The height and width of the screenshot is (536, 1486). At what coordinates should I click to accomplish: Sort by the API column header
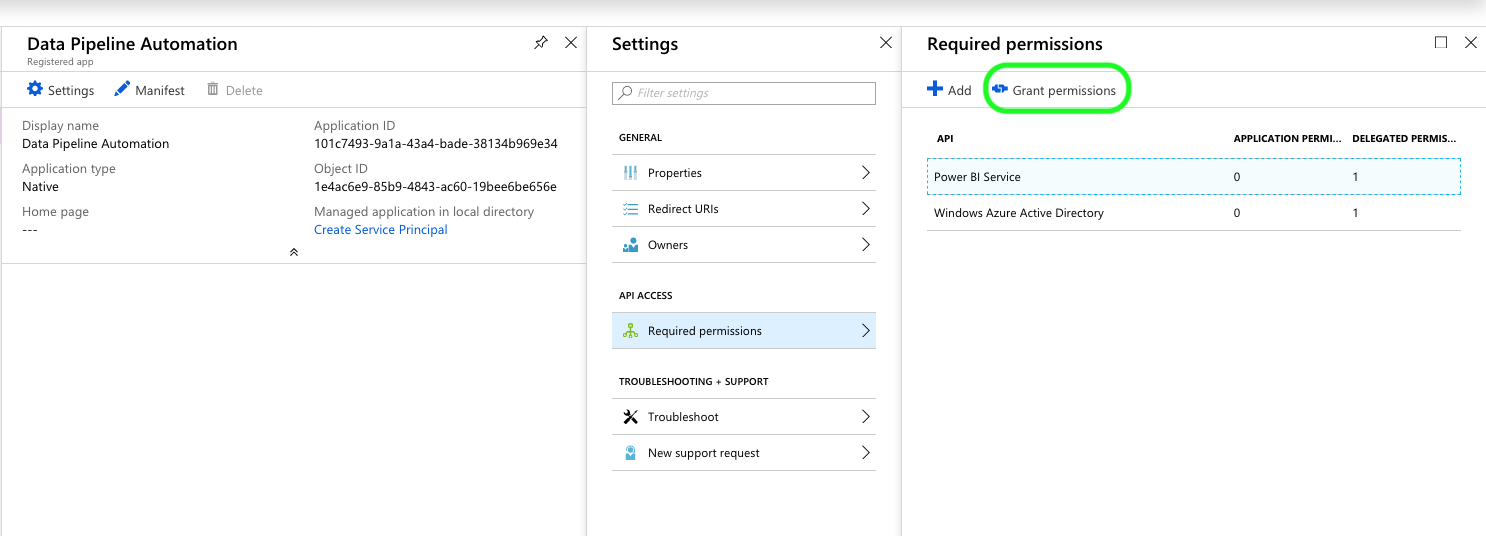click(x=945, y=139)
